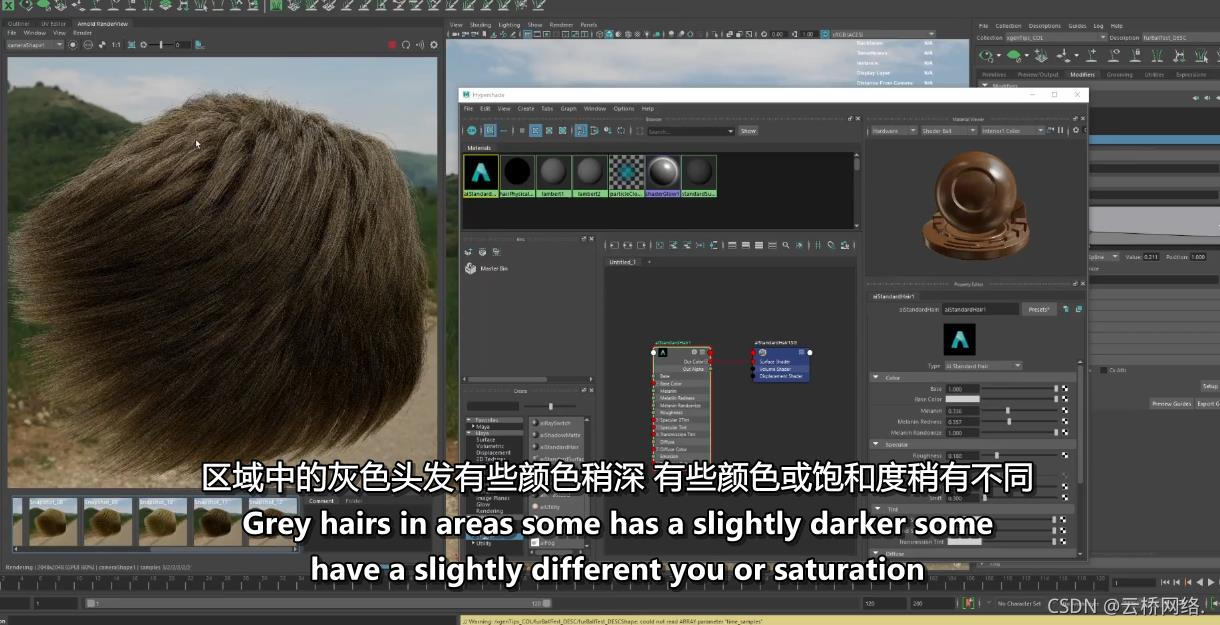Click the aiStandardHair1 tab in Property Editor
The image size is (1220, 625).
tap(894, 296)
